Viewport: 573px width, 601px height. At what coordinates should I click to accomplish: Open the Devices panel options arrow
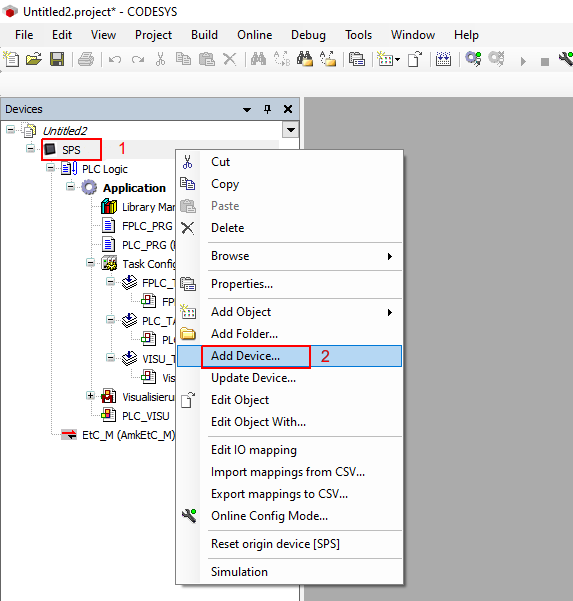(x=247, y=110)
